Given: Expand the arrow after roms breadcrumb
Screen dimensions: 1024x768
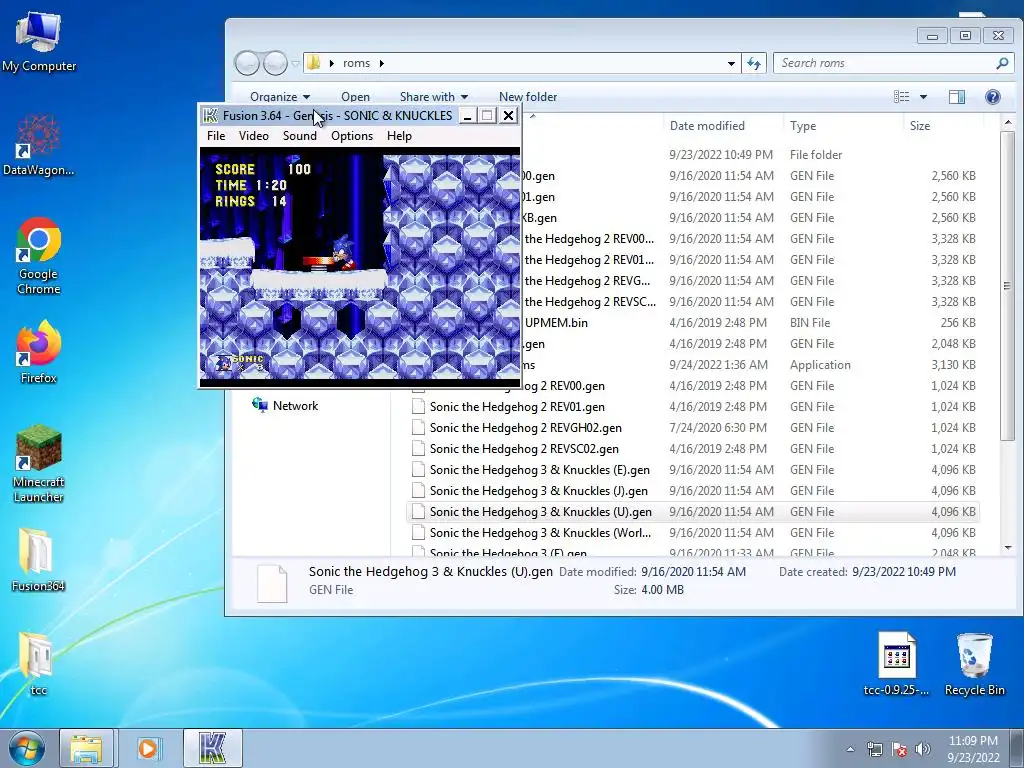Looking at the screenshot, I should pyautogui.click(x=381, y=63).
